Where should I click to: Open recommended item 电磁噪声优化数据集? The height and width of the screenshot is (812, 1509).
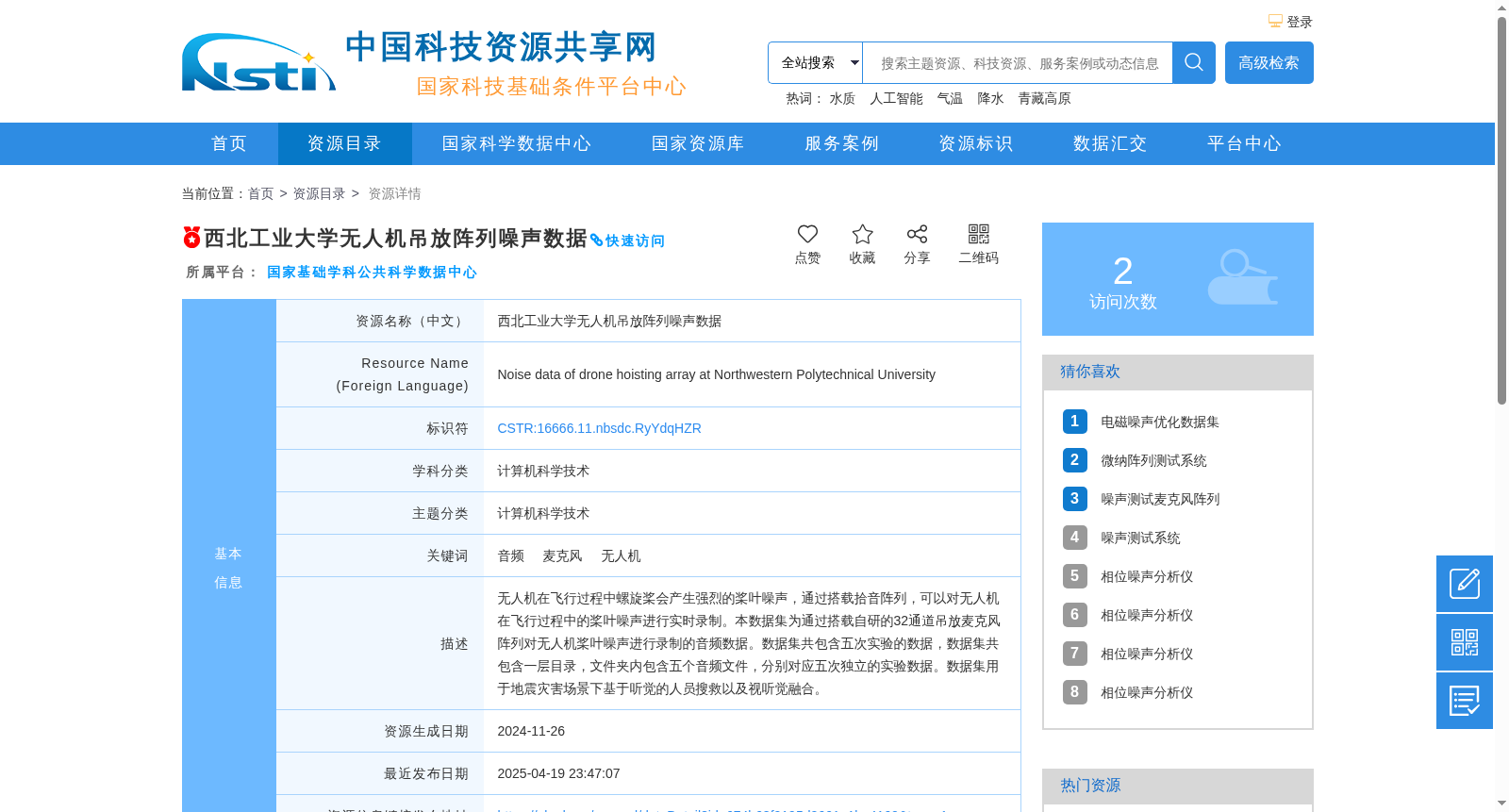pyautogui.click(x=1160, y=422)
